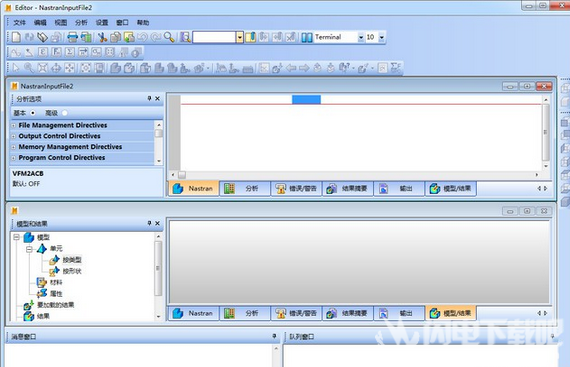Collapse the 模型 tree node

click(x=16, y=237)
